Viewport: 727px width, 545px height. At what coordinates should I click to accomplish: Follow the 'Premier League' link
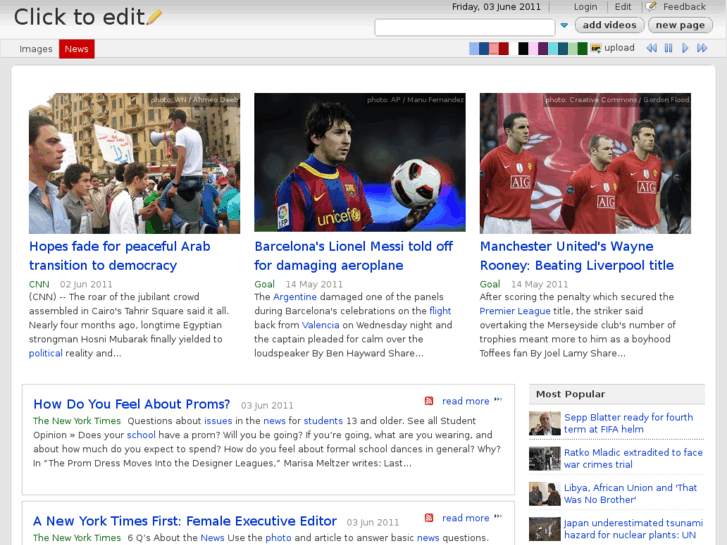point(515,311)
